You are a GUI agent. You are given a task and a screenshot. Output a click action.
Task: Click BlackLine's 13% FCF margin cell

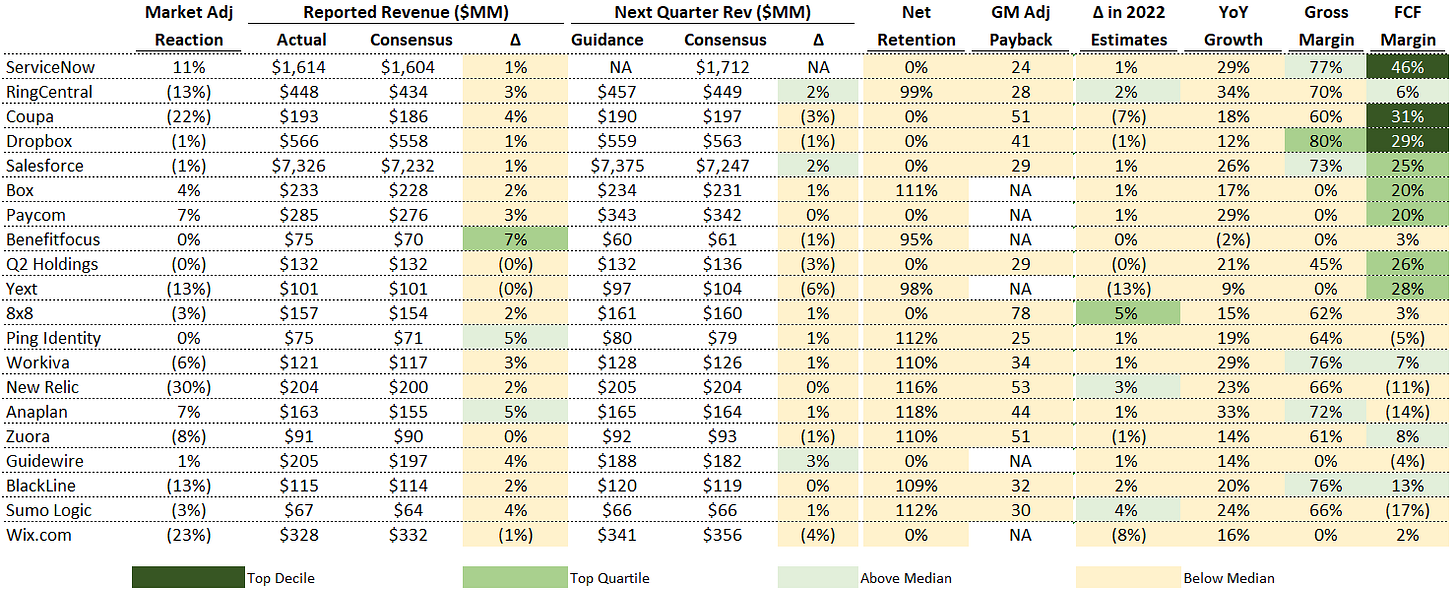[x=1408, y=486]
